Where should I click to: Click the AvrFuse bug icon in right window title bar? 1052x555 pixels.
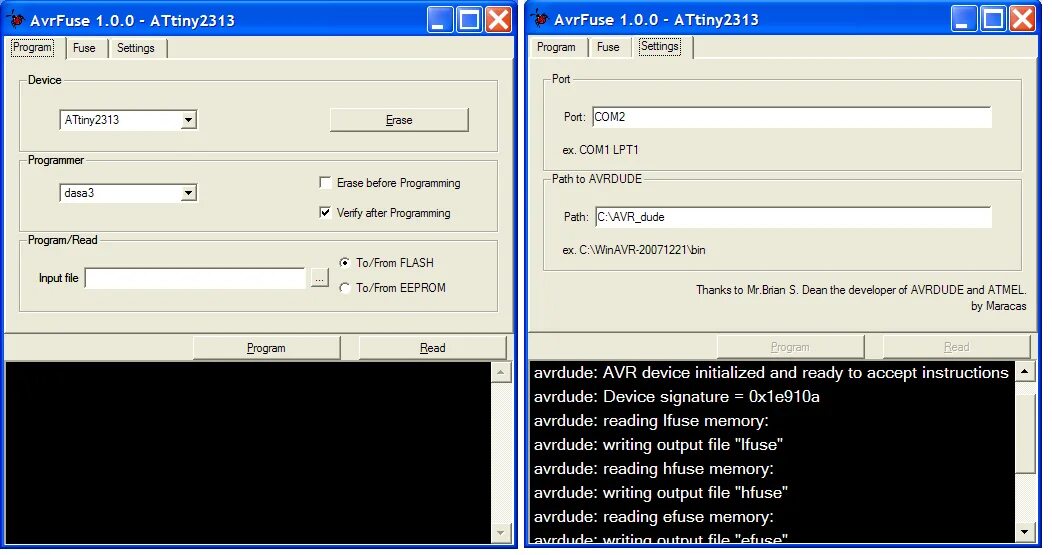pyautogui.click(x=540, y=19)
